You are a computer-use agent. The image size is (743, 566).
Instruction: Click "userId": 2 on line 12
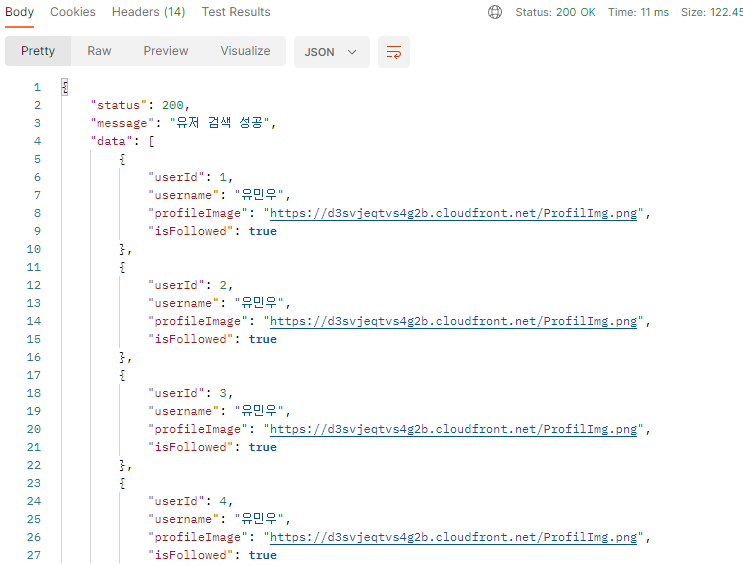[x=189, y=285]
